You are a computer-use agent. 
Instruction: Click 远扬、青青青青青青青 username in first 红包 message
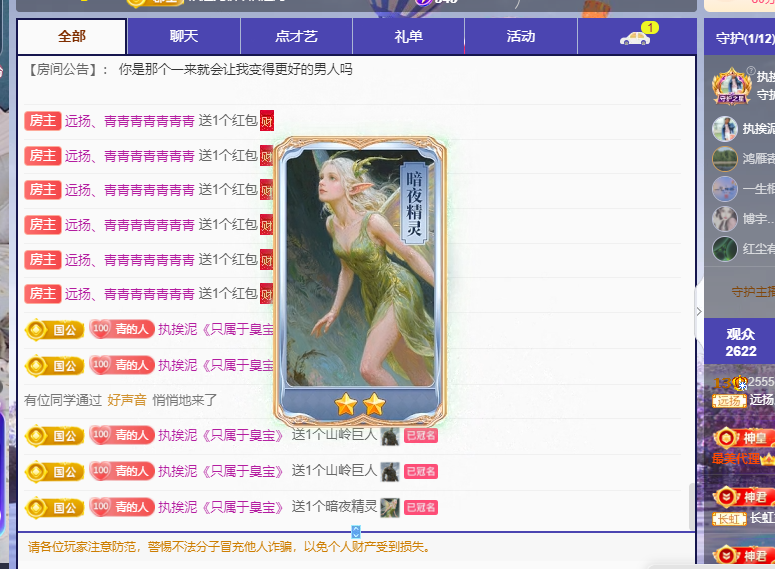click(129, 121)
